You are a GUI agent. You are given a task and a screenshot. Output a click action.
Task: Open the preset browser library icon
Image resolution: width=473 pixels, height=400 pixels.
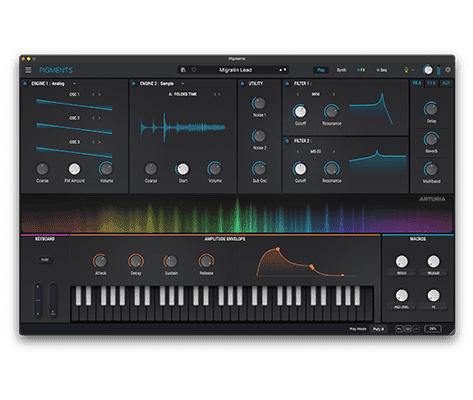pos(183,70)
